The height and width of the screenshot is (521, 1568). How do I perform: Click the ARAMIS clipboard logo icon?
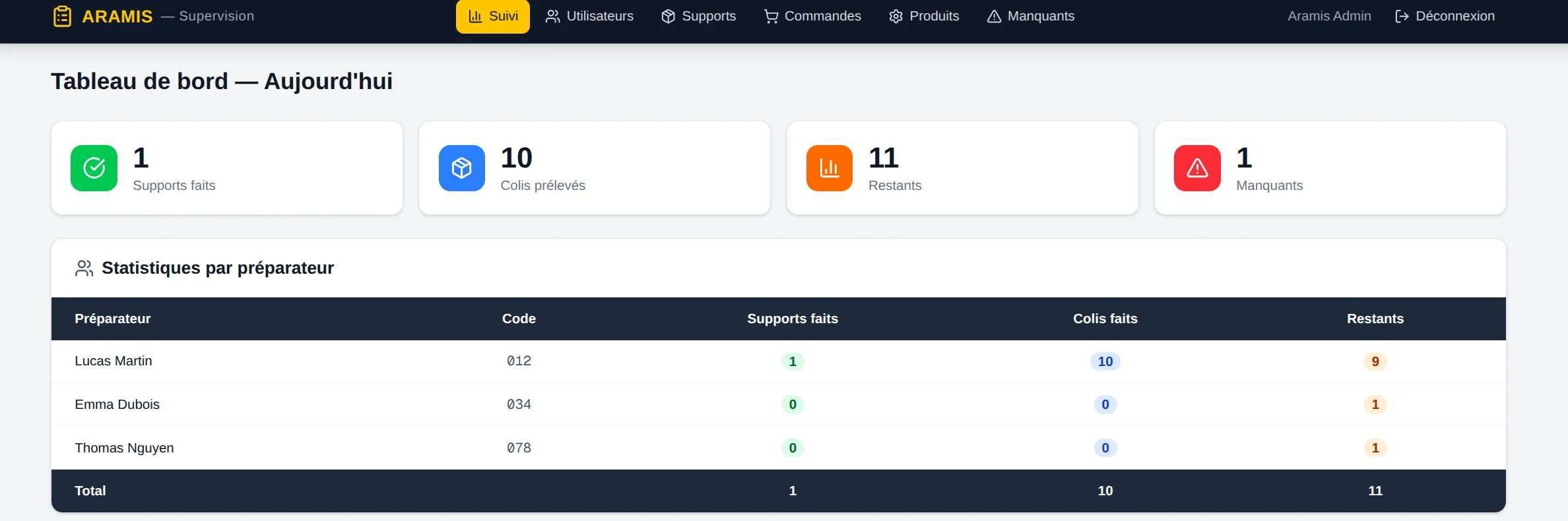(x=63, y=16)
